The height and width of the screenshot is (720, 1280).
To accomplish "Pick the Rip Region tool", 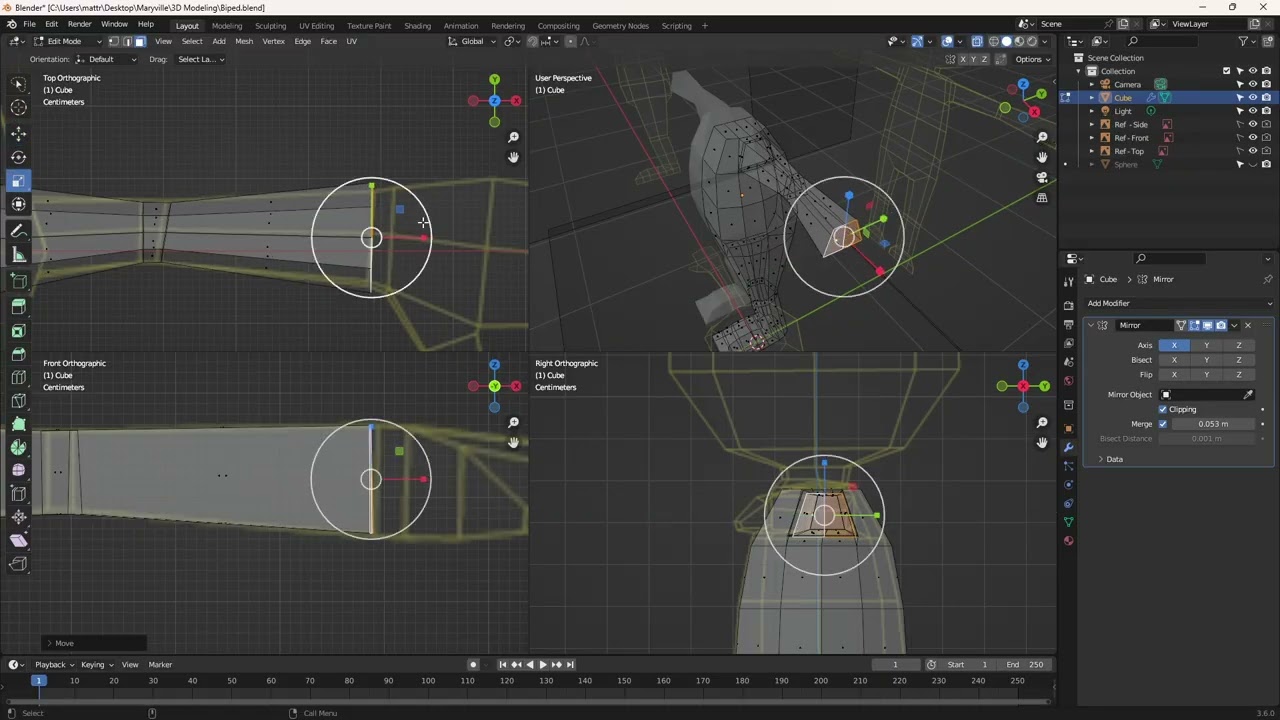I will coord(18,565).
